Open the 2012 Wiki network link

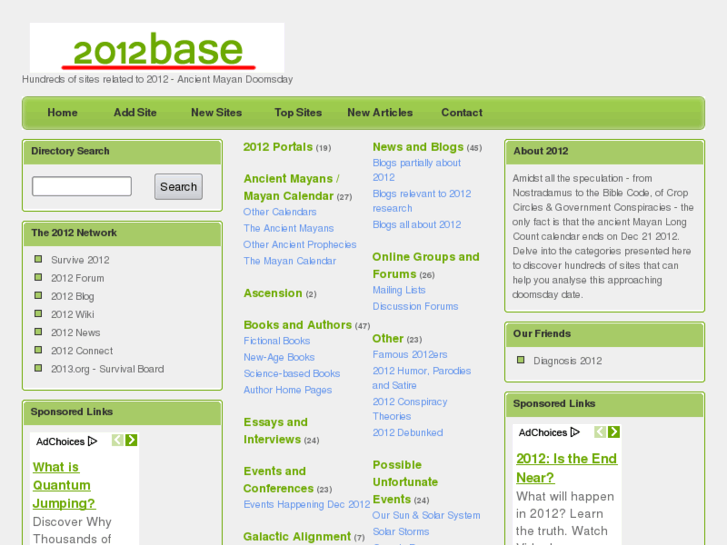(72, 314)
